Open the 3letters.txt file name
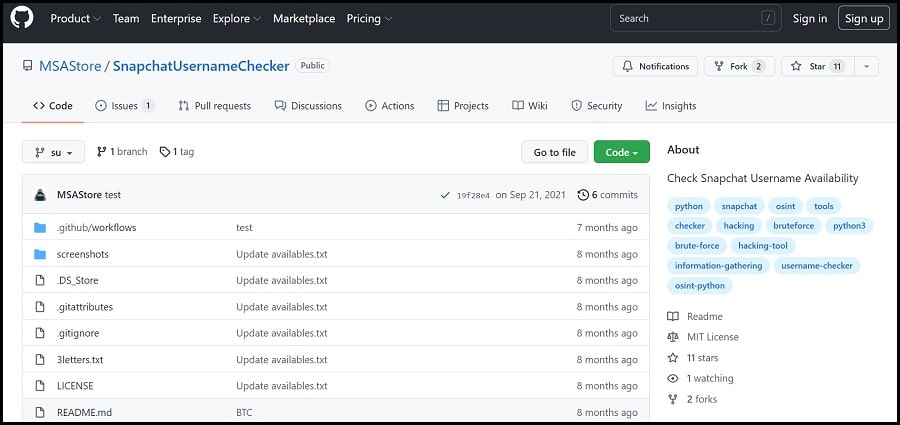900x425 pixels. point(80,360)
